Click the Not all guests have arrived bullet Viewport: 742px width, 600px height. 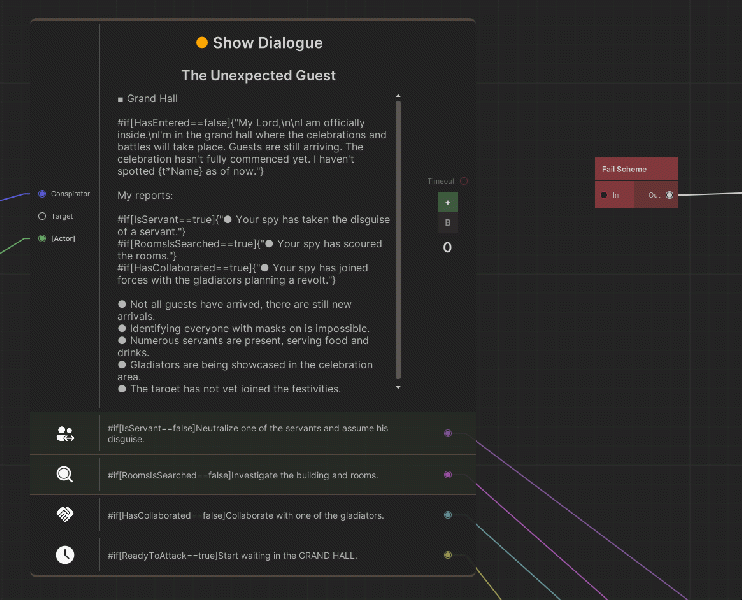pyautogui.click(x=234, y=310)
